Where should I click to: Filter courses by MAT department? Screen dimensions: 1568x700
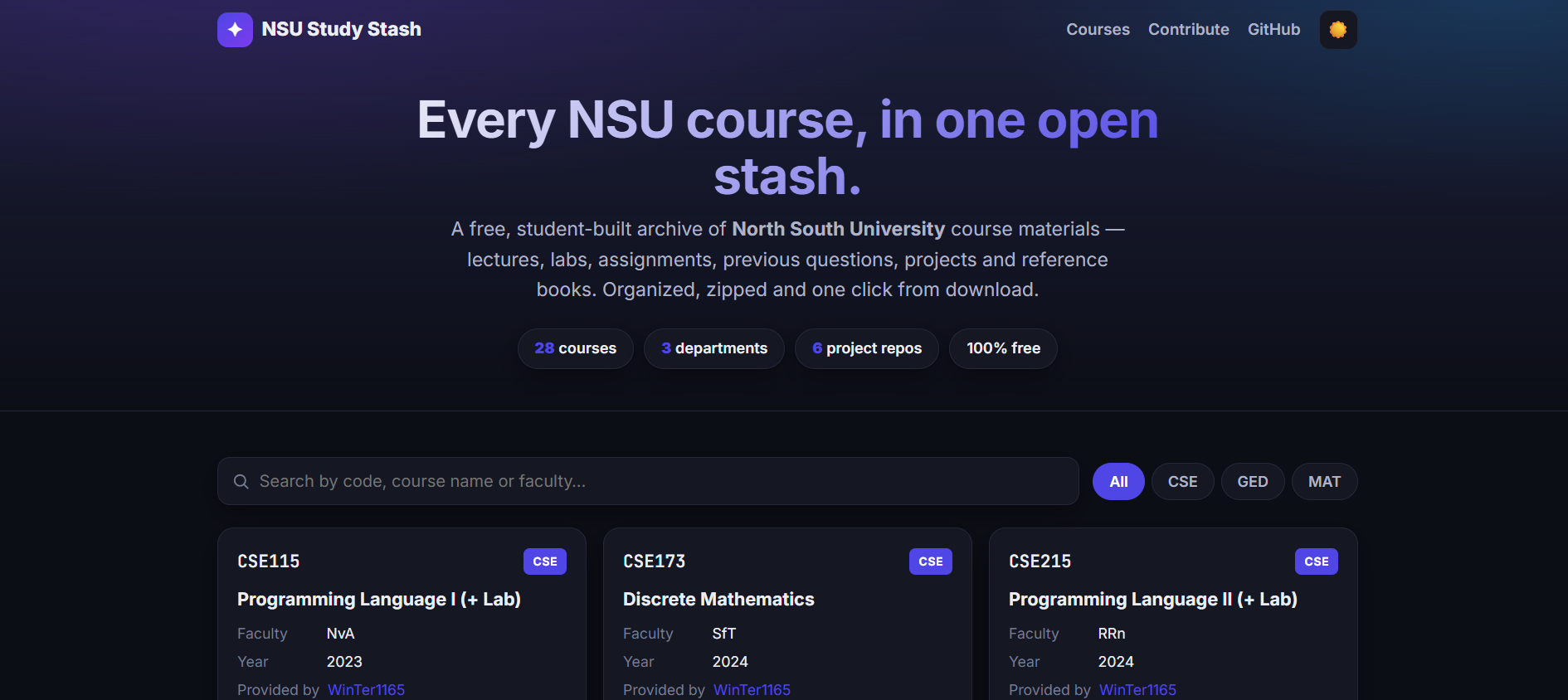click(1324, 482)
